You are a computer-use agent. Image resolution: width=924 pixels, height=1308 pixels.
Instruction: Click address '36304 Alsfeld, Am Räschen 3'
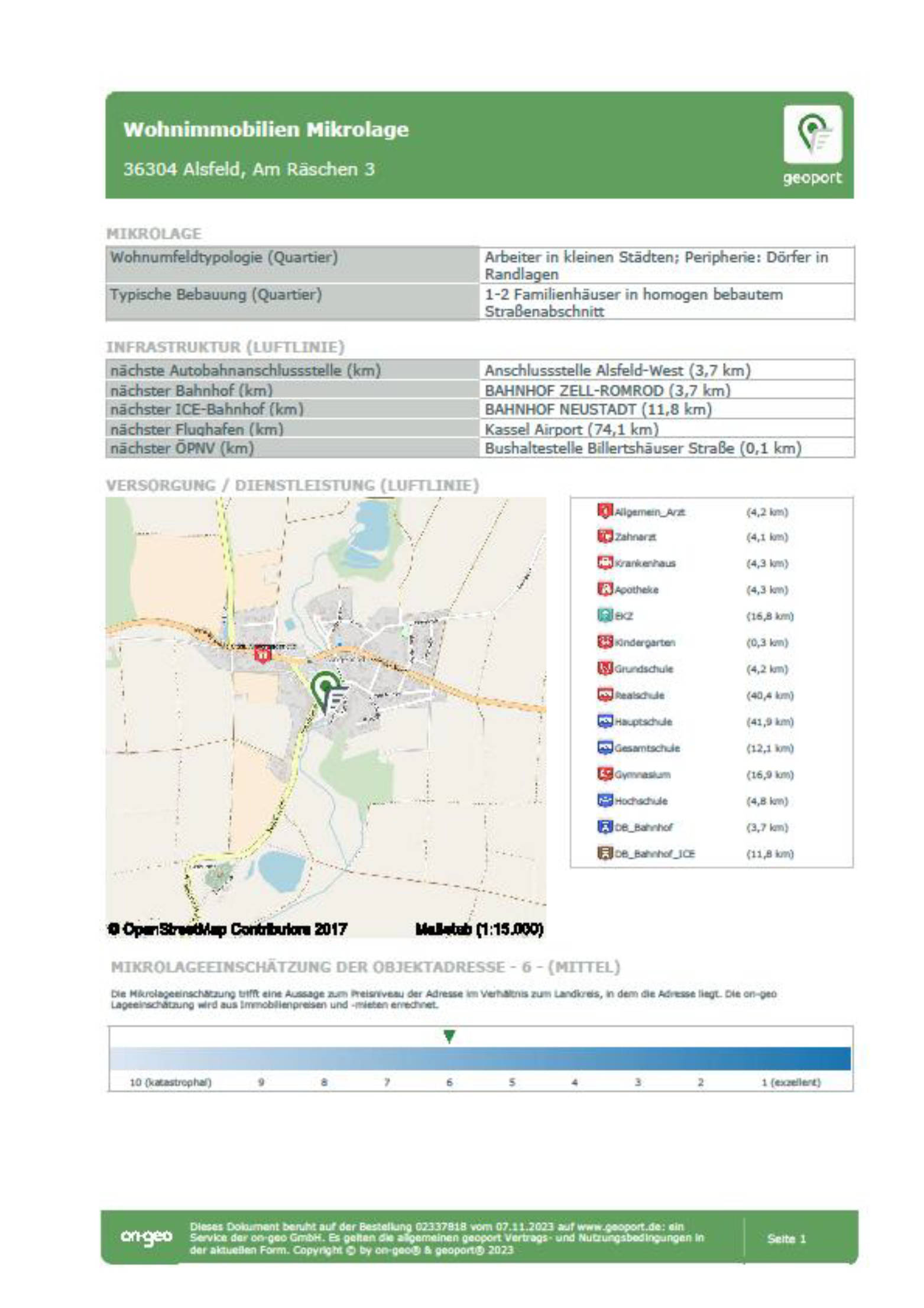point(249,170)
